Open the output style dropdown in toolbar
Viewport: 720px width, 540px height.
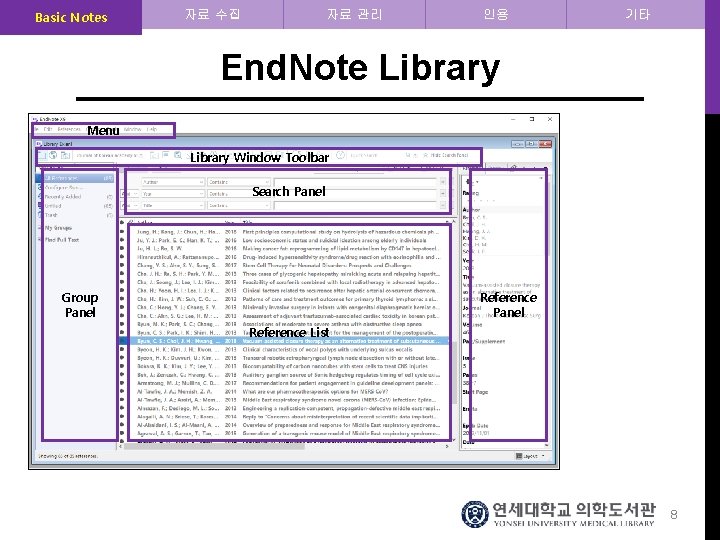110,156
